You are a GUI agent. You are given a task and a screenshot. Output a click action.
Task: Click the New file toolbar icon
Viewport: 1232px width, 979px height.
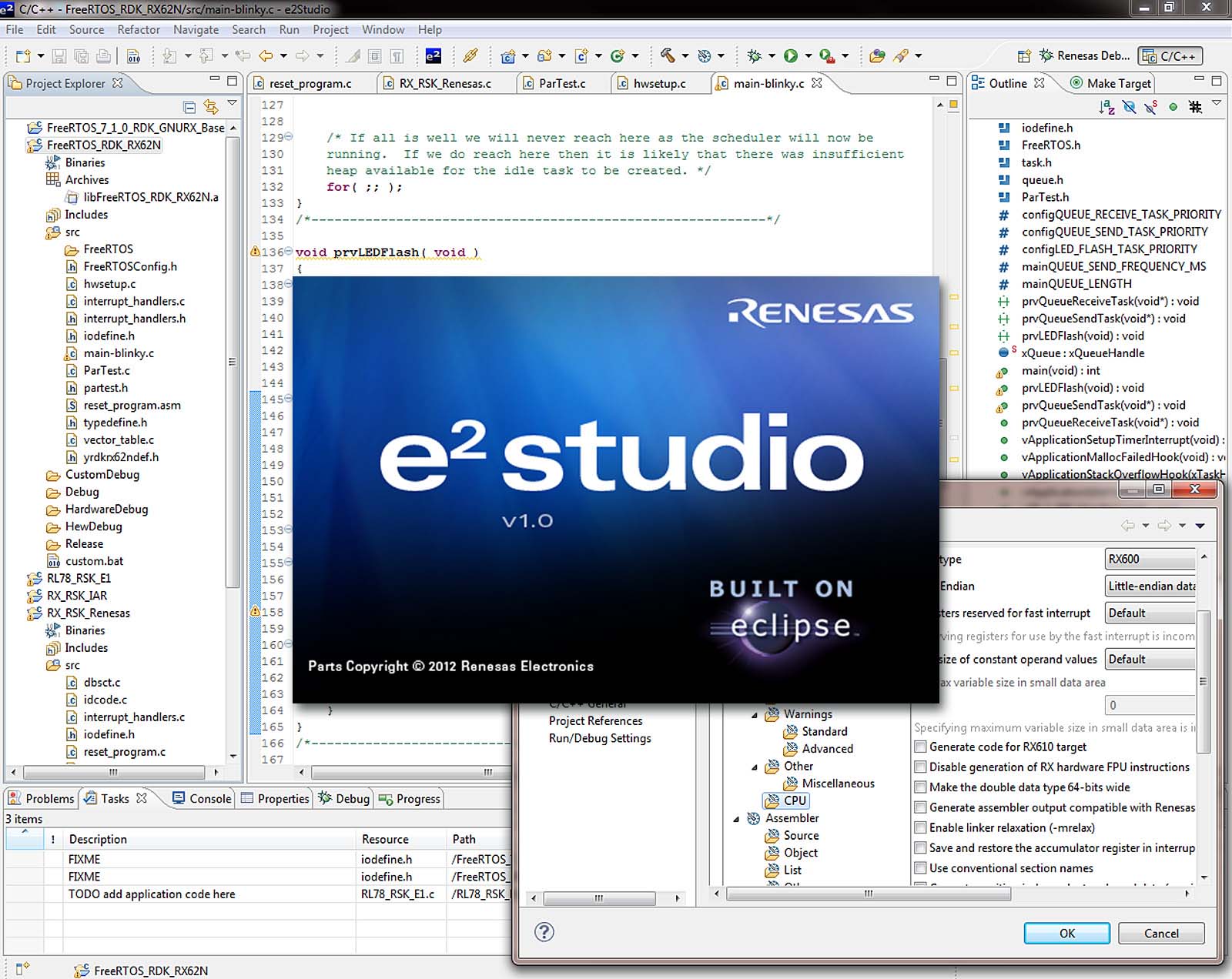(x=24, y=56)
